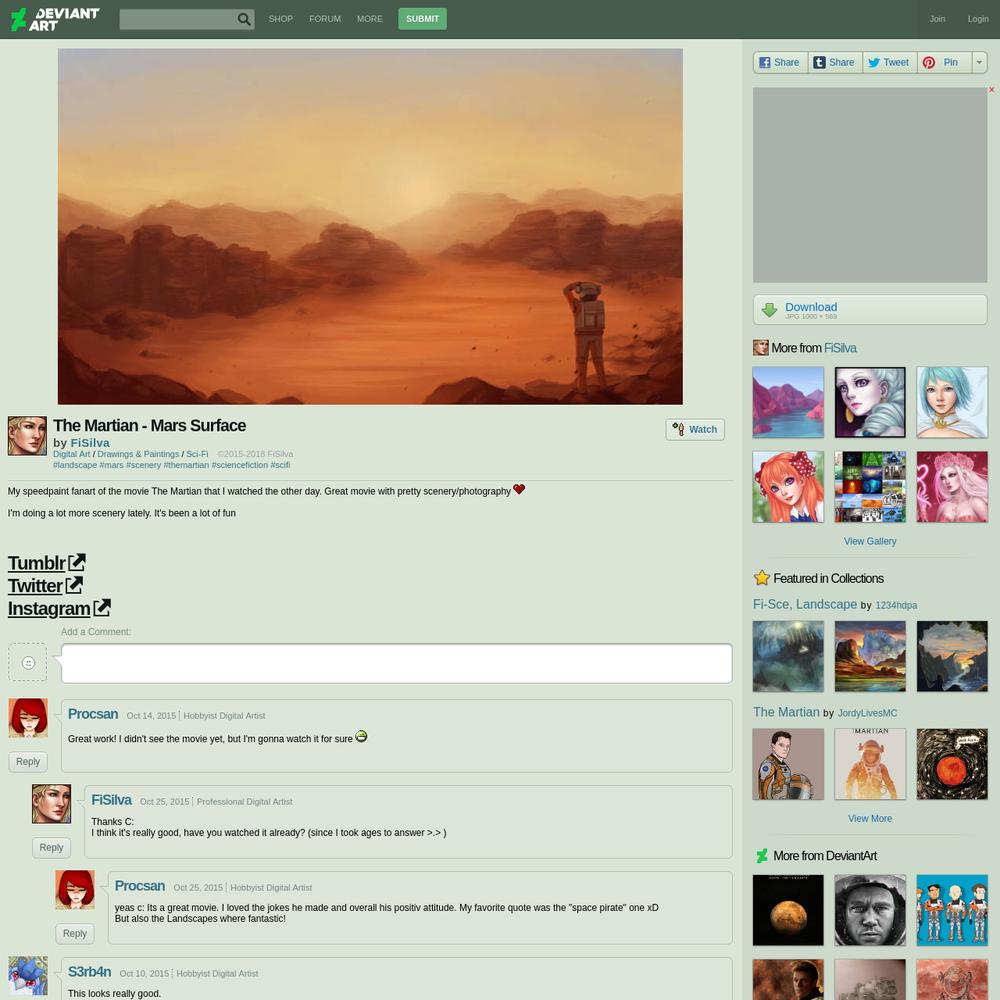Open Procsan's avatar on Oct 14 comment

(x=28, y=718)
